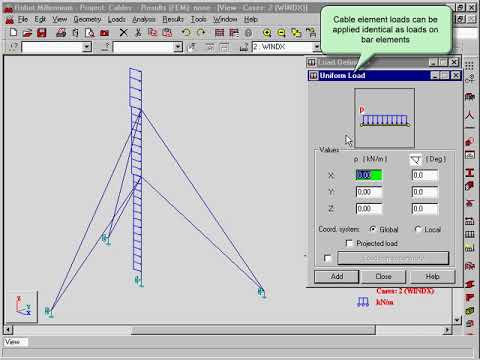The width and height of the screenshot is (480, 360).
Task: Click the horizontal scrollbar right arrow
Action: tap(447, 330)
